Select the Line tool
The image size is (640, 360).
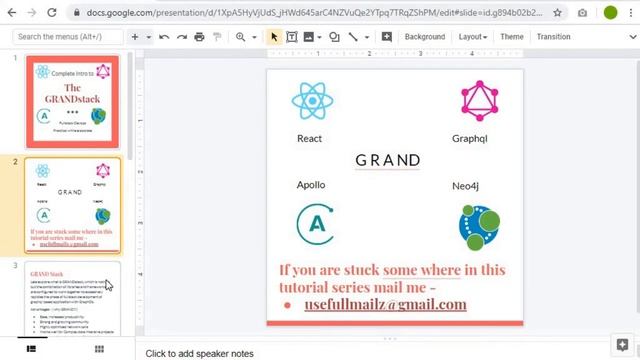353,37
